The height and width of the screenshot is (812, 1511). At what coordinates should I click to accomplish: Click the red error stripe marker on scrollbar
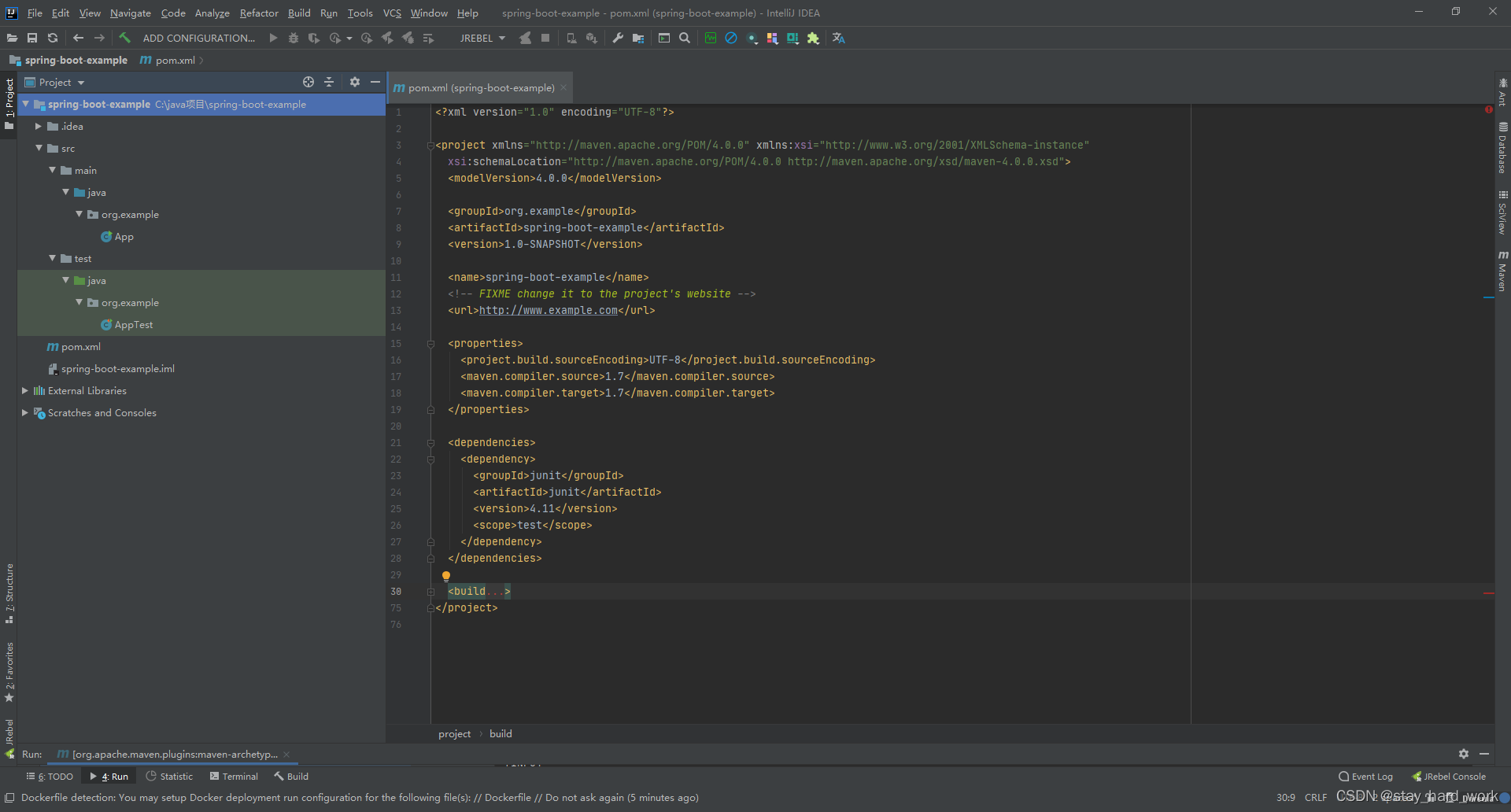(x=1489, y=593)
